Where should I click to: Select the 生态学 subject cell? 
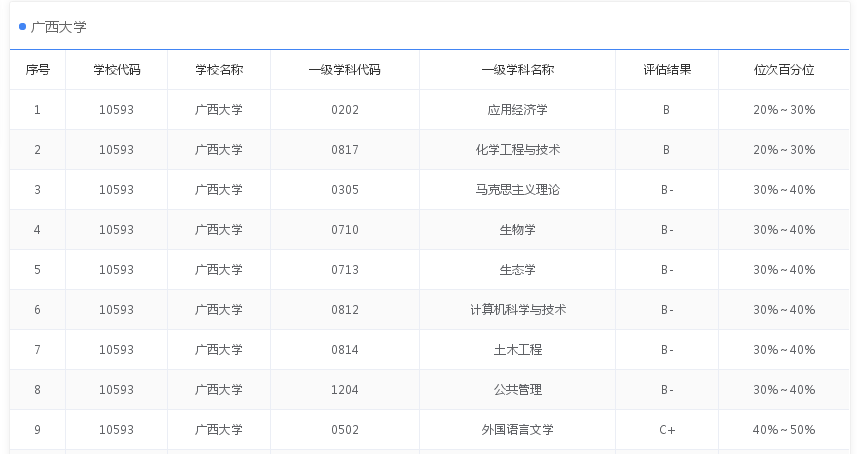tap(517, 269)
